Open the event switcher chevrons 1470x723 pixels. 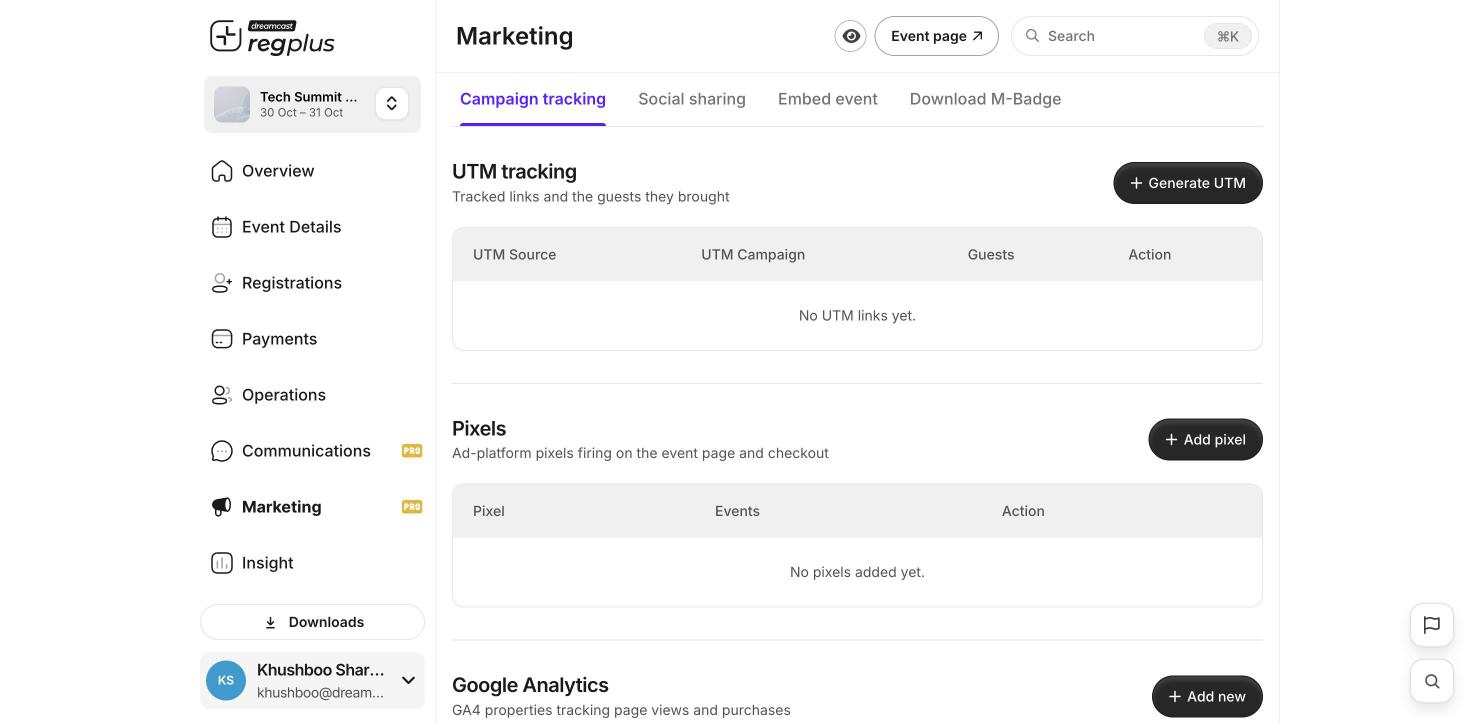coord(392,104)
